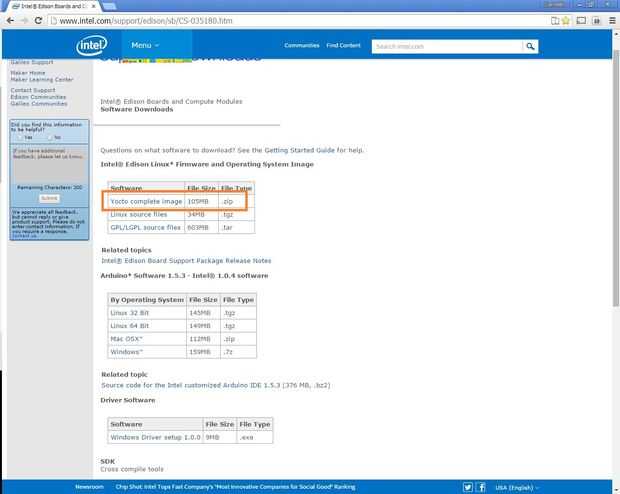Download Arduino software for Linux 32 Bit
Image resolution: width=620 pixels, height=494 pixels.
(130, 313)
